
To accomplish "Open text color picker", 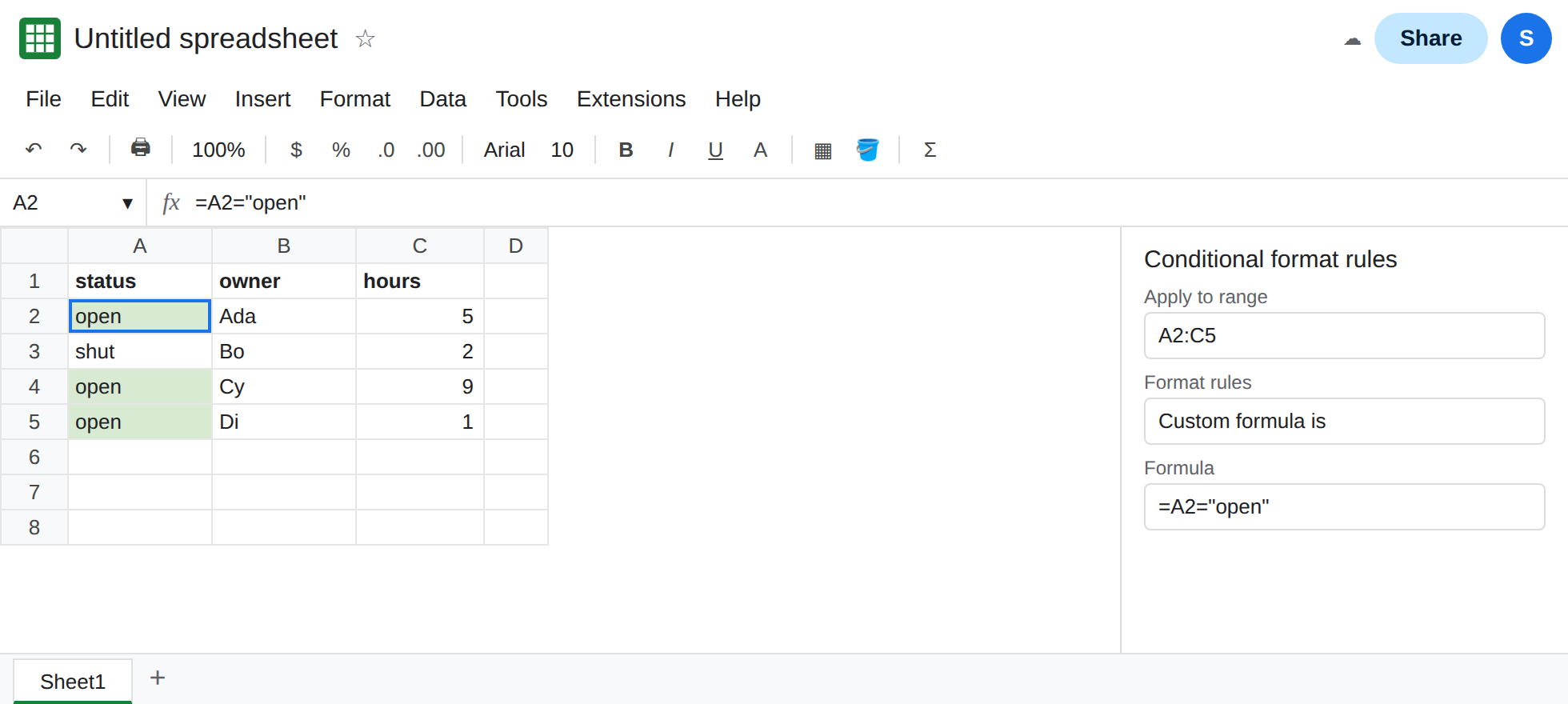I will click(760, 150).
